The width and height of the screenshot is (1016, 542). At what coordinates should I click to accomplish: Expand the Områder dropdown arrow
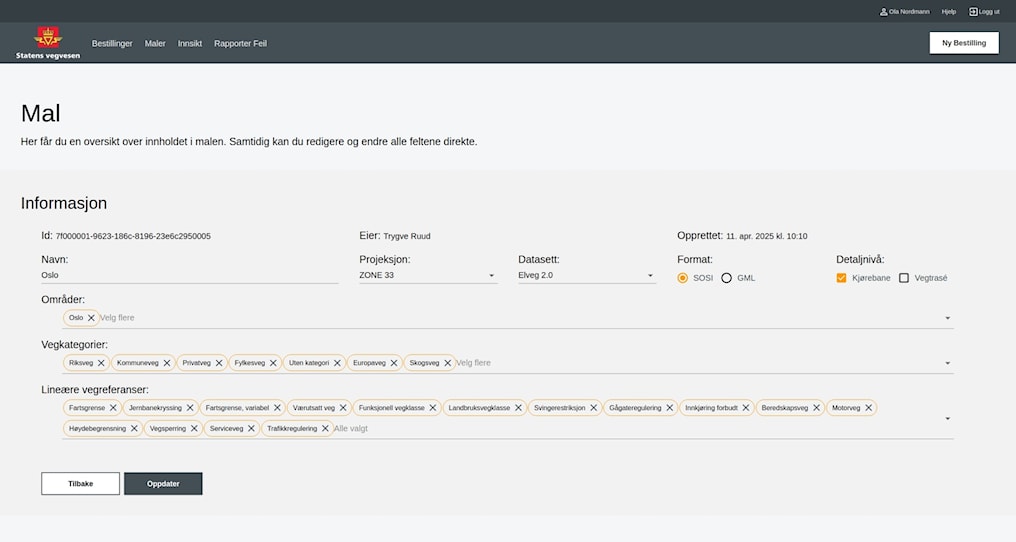[x=947, y=318]
